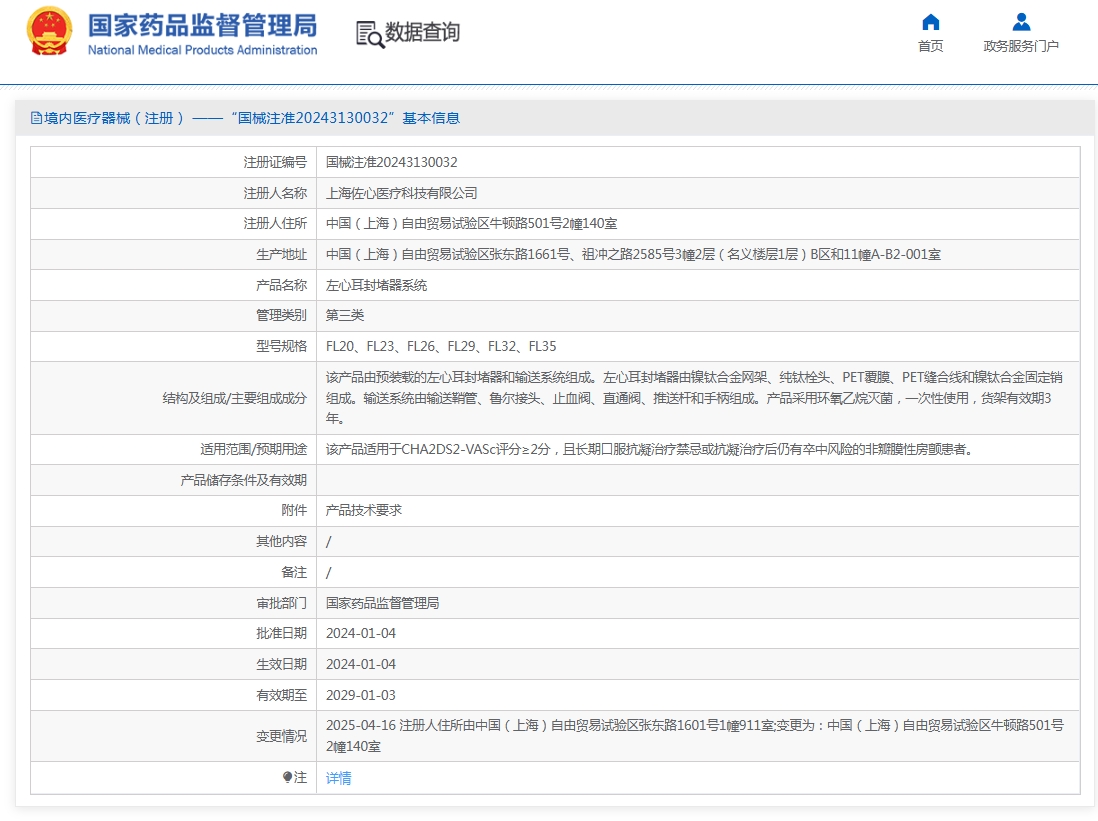This screenshot has height=821, width=1098.
Task: Click the document icon before 境内医疗器械
Action: tap(36, 118)
